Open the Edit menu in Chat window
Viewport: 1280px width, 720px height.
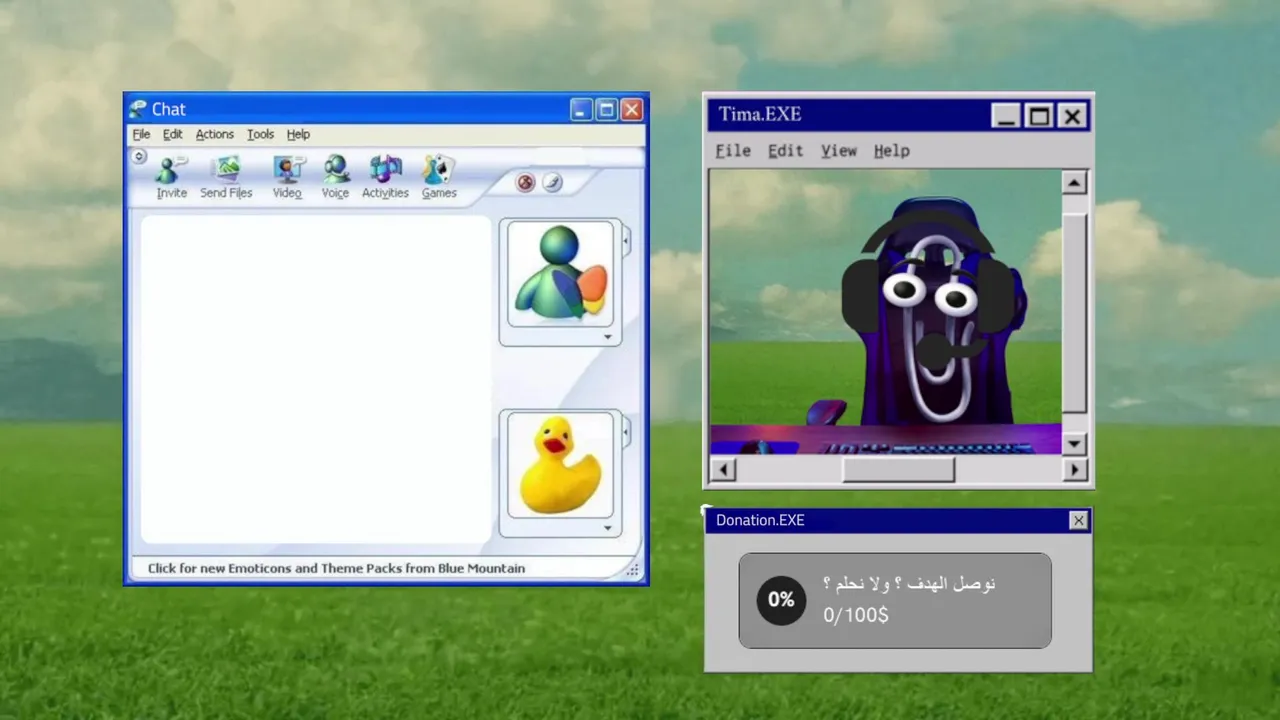pyautogui.click(x=173, y=134)
